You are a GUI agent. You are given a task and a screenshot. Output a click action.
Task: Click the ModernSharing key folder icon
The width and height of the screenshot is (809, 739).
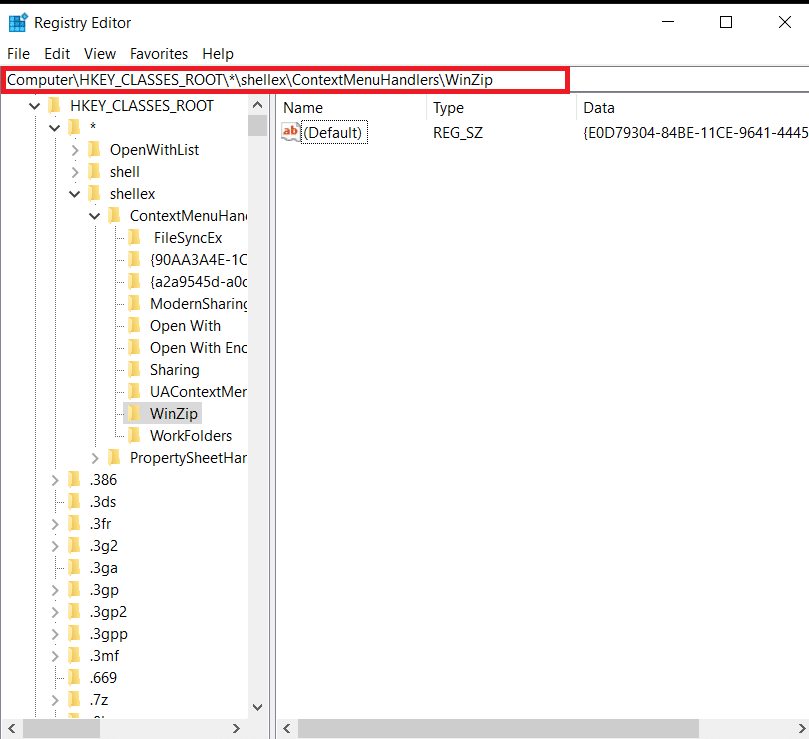coord(134,304)
